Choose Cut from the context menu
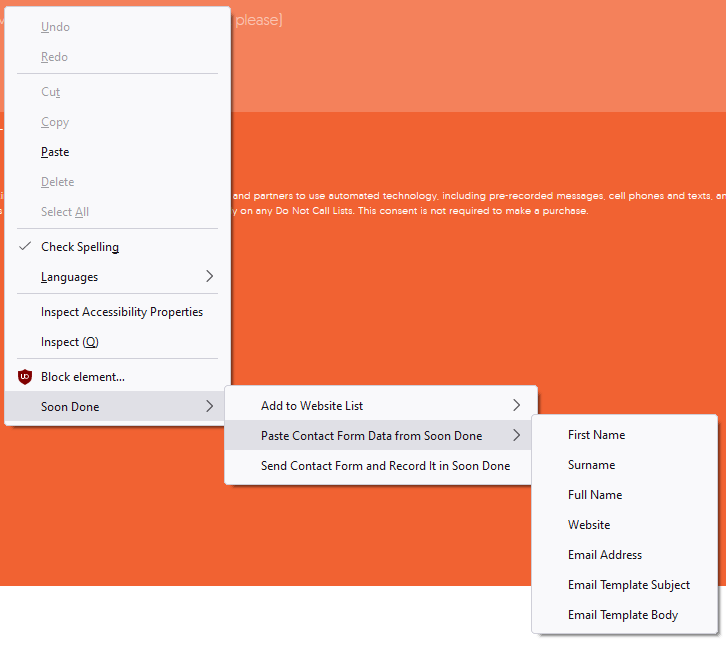Viewport: 726px width, 645px height. pyautogui.click(x=118, y=92)
